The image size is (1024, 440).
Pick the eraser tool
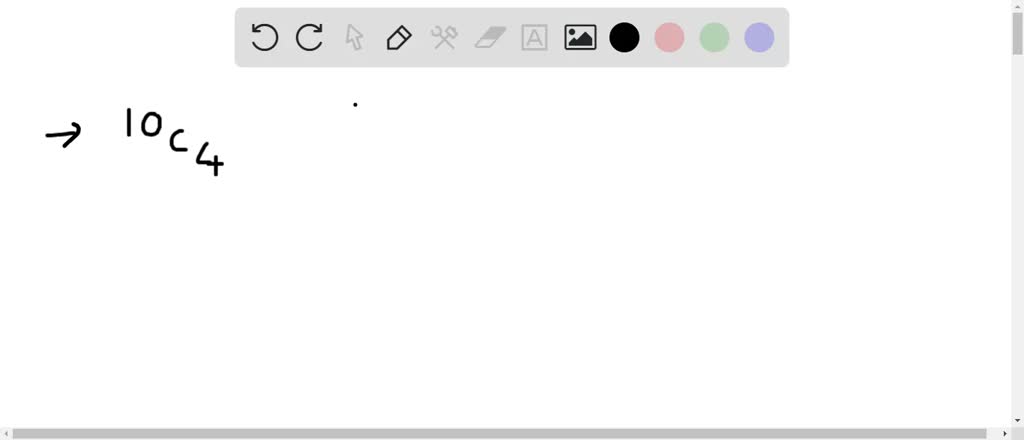(490, 38)
